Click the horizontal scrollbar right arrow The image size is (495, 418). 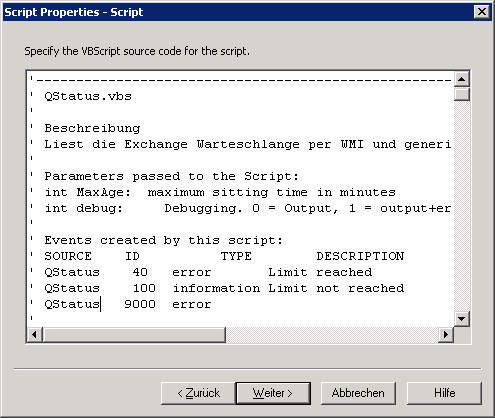[x=446, y=334]
